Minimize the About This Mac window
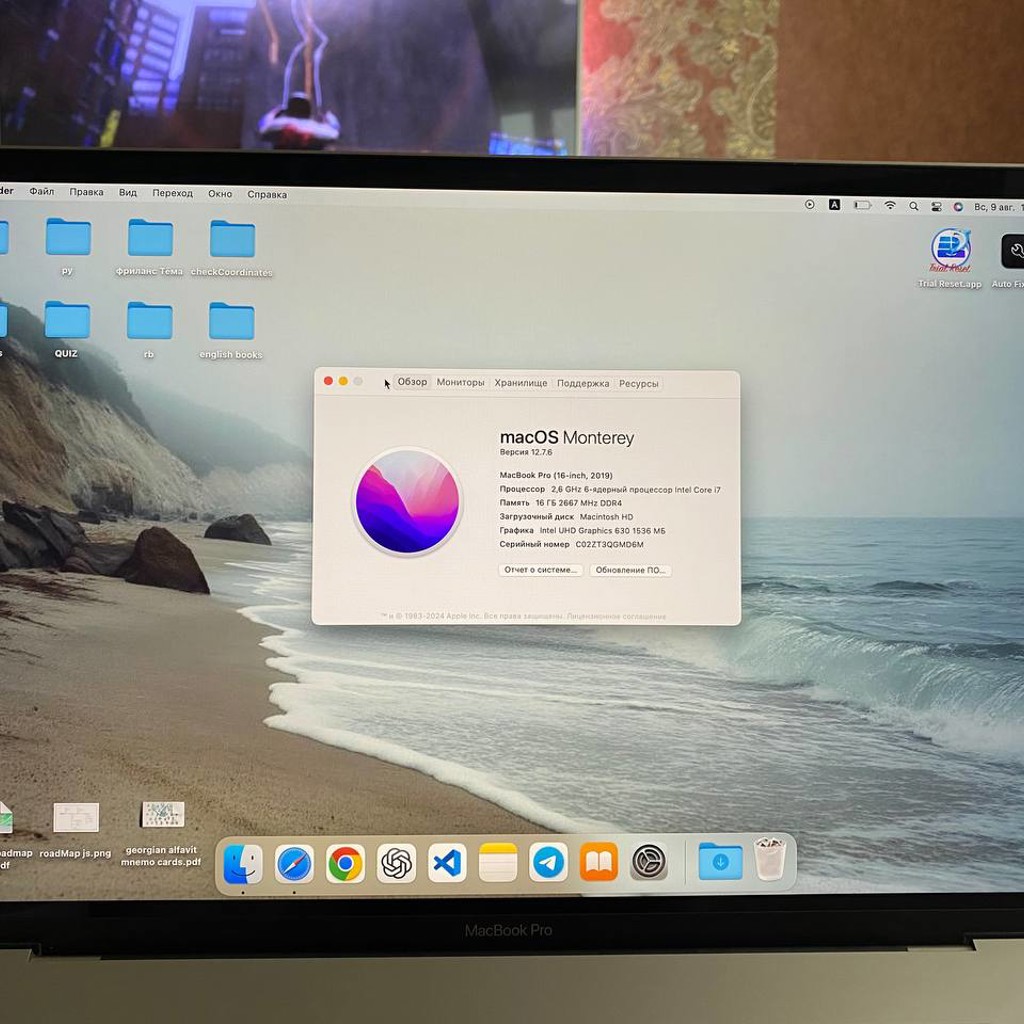This screenshot has width=1024, height=1024. click(x=343, y=381)
